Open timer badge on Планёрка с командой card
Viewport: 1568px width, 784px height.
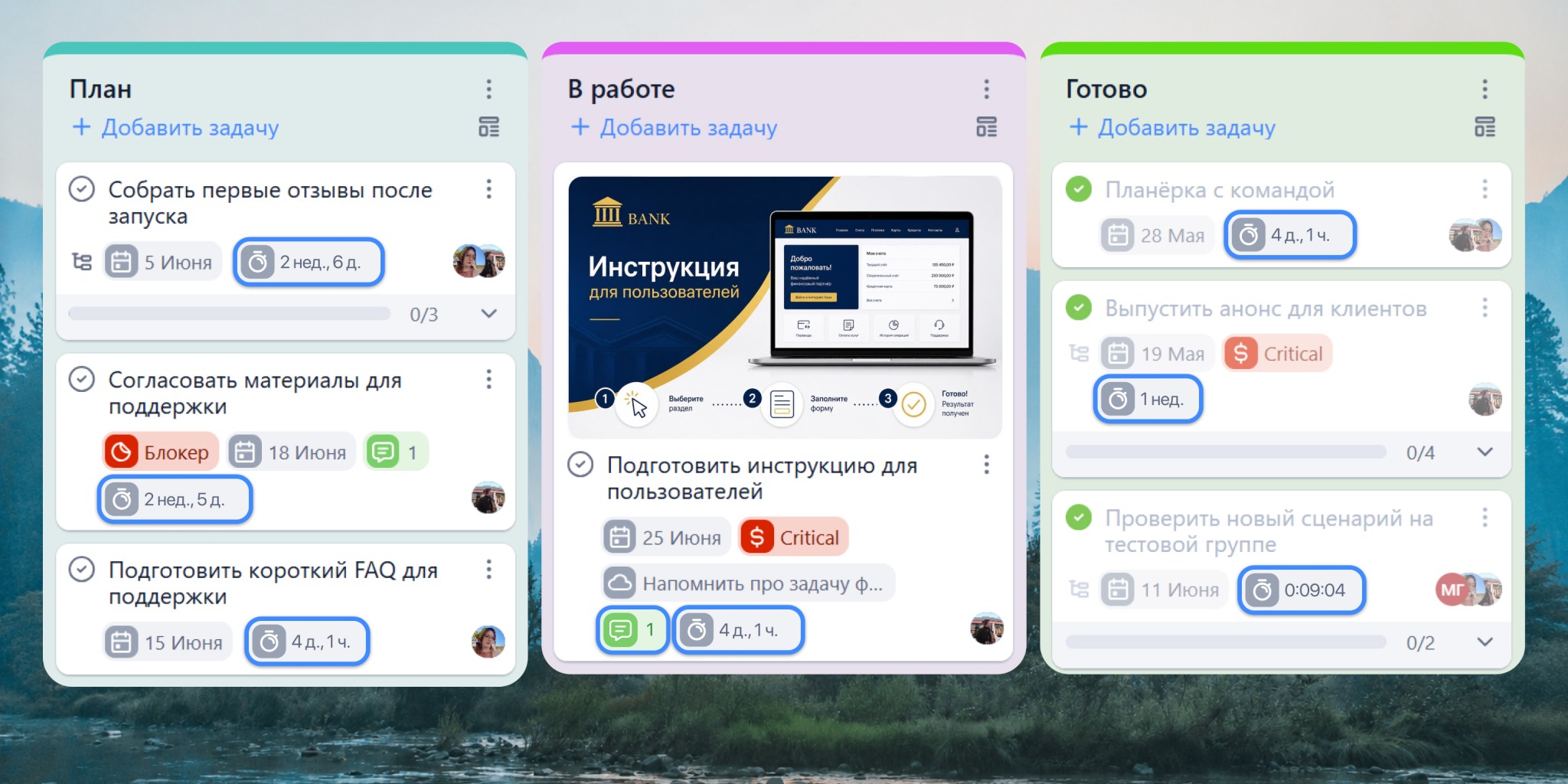(x=1290, y=235)
